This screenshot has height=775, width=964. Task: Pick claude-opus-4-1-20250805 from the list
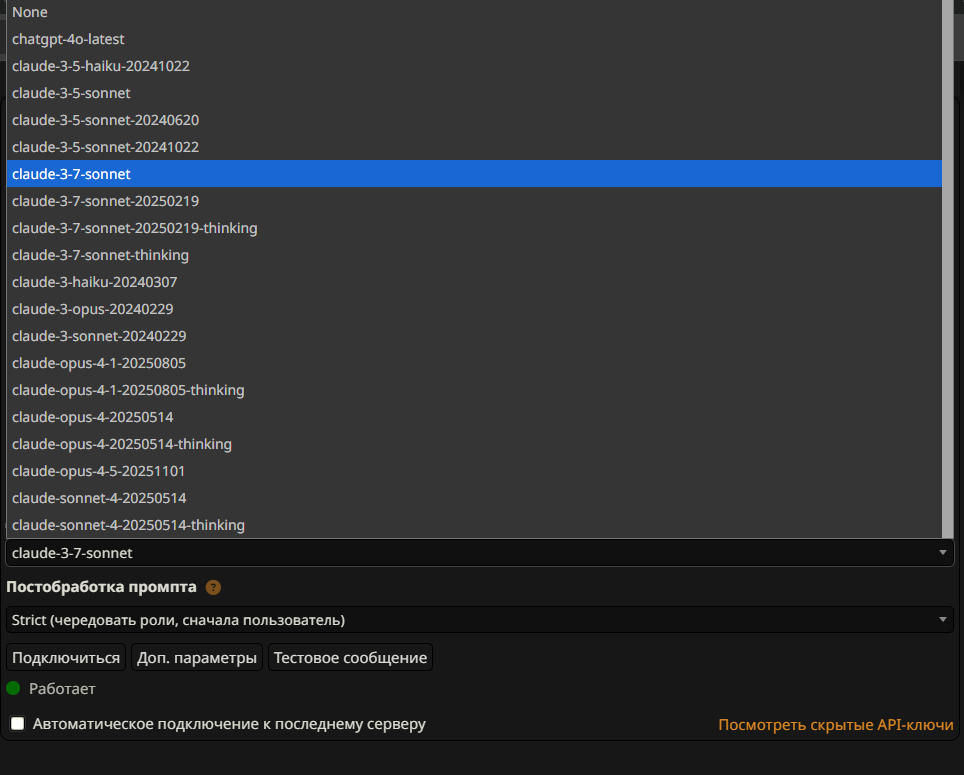(x=98, y=363)
